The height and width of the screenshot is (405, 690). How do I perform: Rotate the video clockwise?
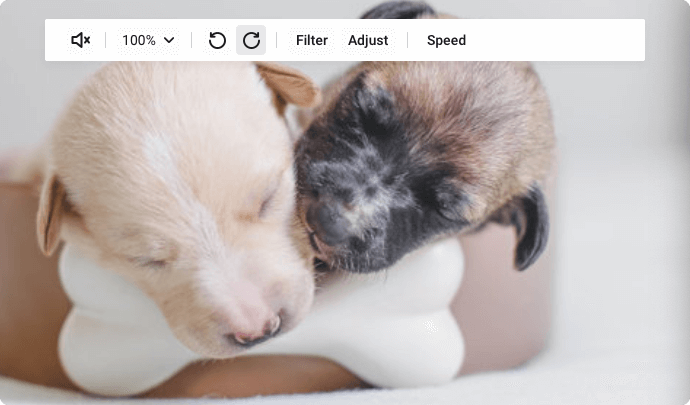tap(251, 40)
